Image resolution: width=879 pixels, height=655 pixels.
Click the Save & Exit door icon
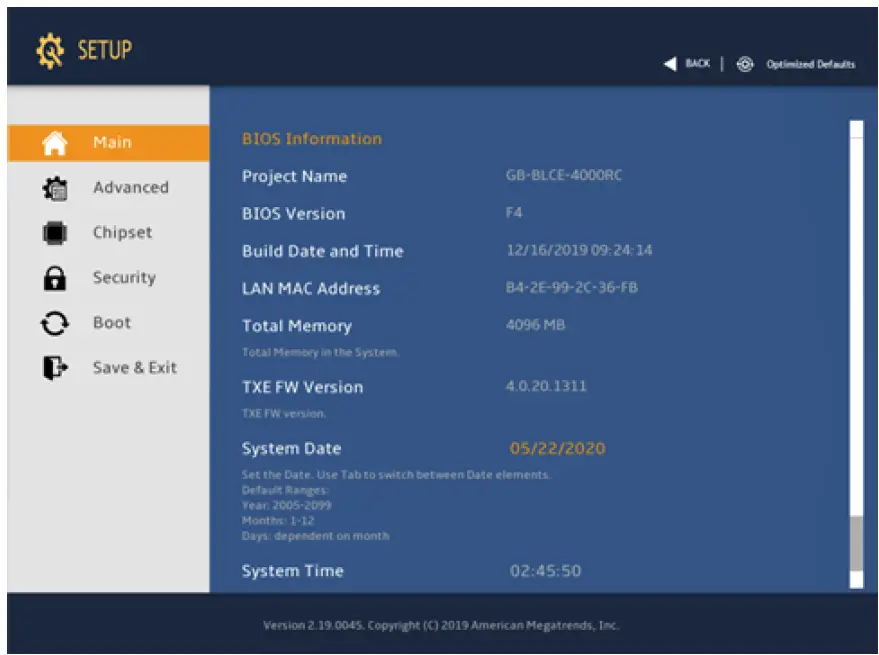pyautogui.click(x=55, y=368)
